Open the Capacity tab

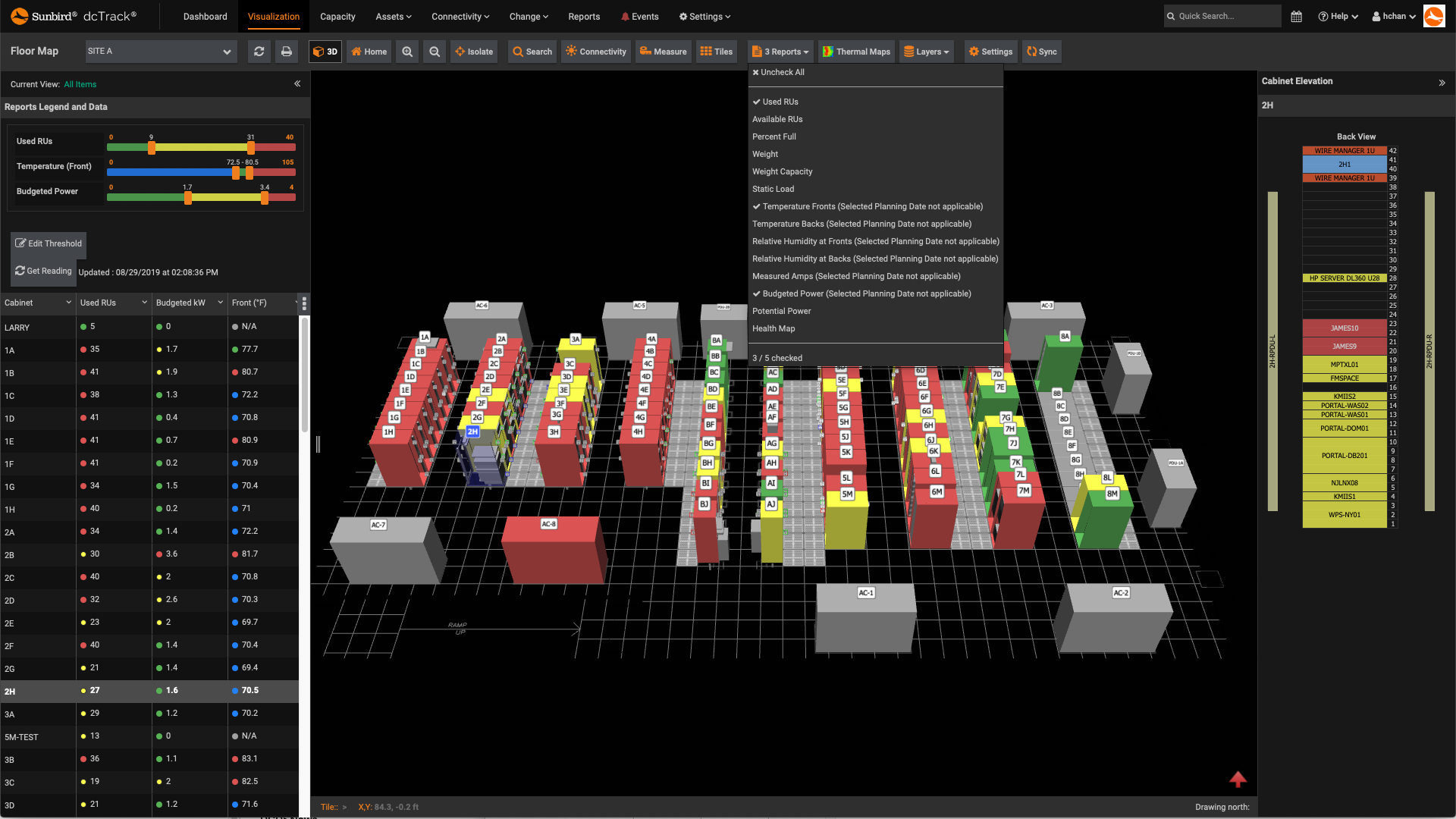337,17
